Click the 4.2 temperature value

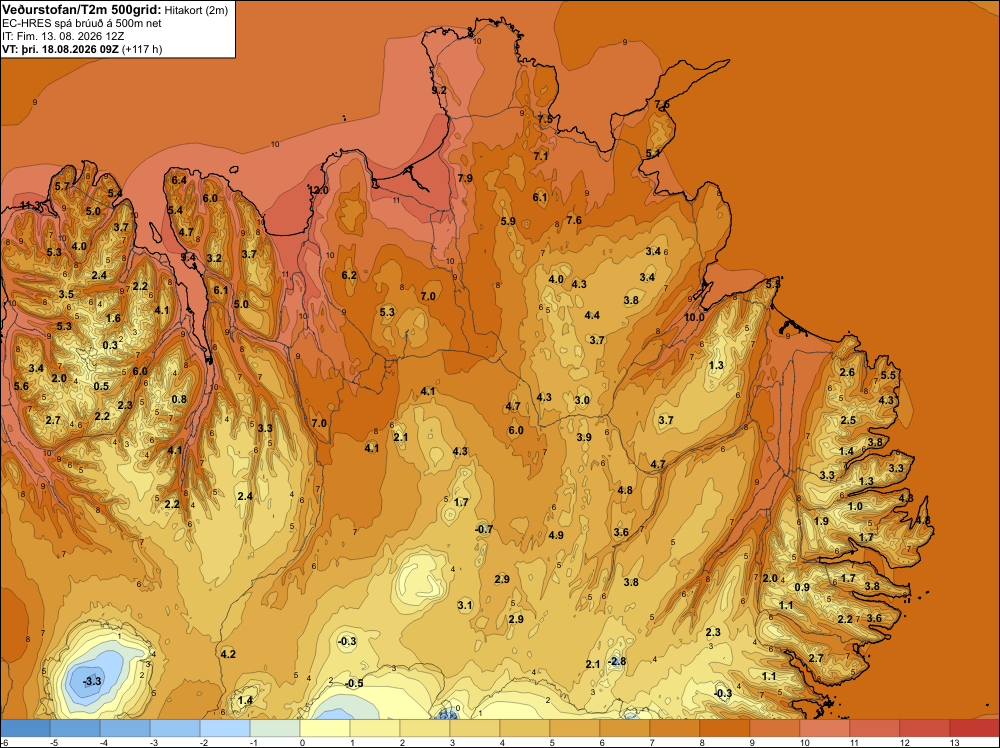[228, 654]
